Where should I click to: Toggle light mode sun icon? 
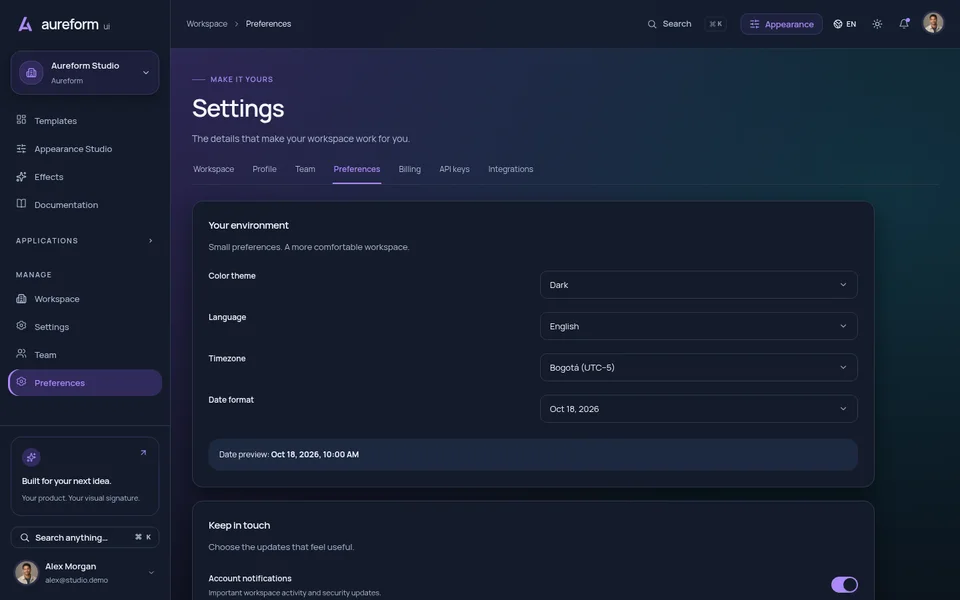877,24
